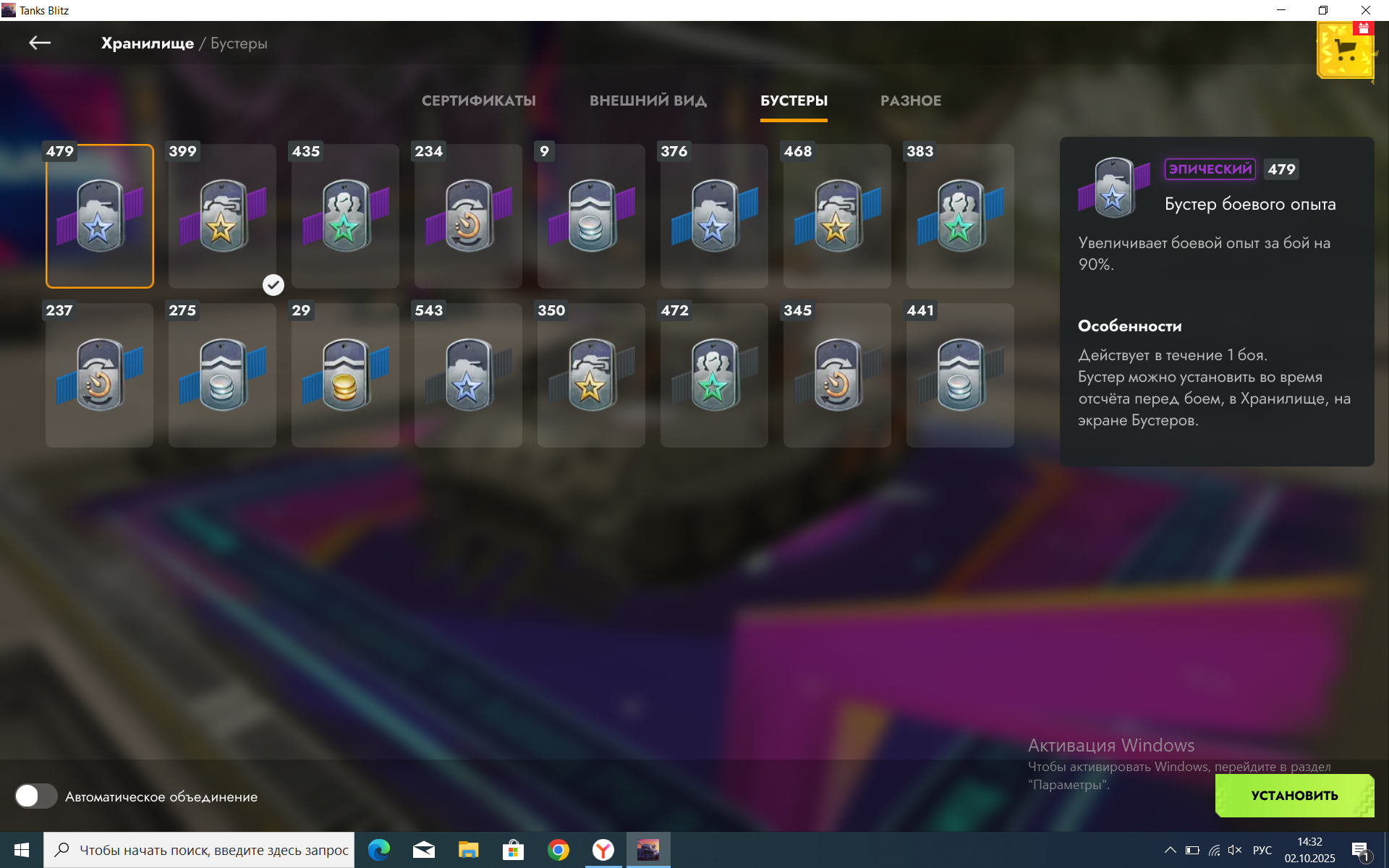
Task: Open the РУС language selector
Action: pos(1262,850)
